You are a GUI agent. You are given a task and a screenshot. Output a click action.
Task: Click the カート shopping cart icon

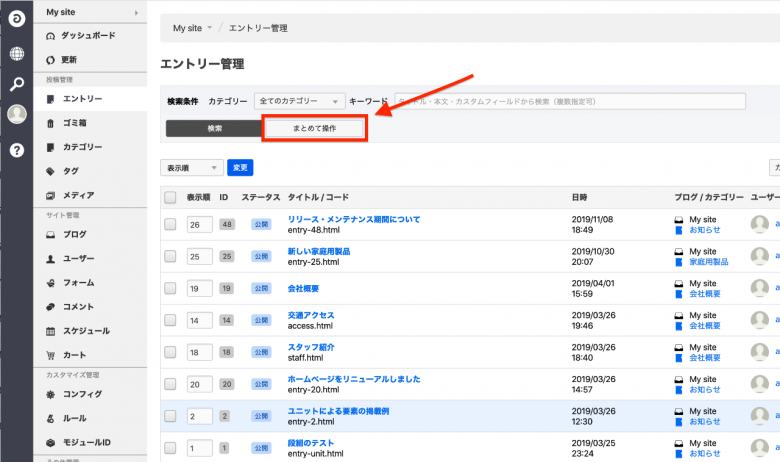point(50,356)
